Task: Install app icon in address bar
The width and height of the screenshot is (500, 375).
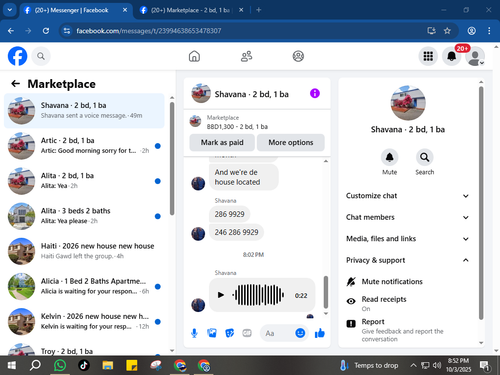Action: (431, 31)
